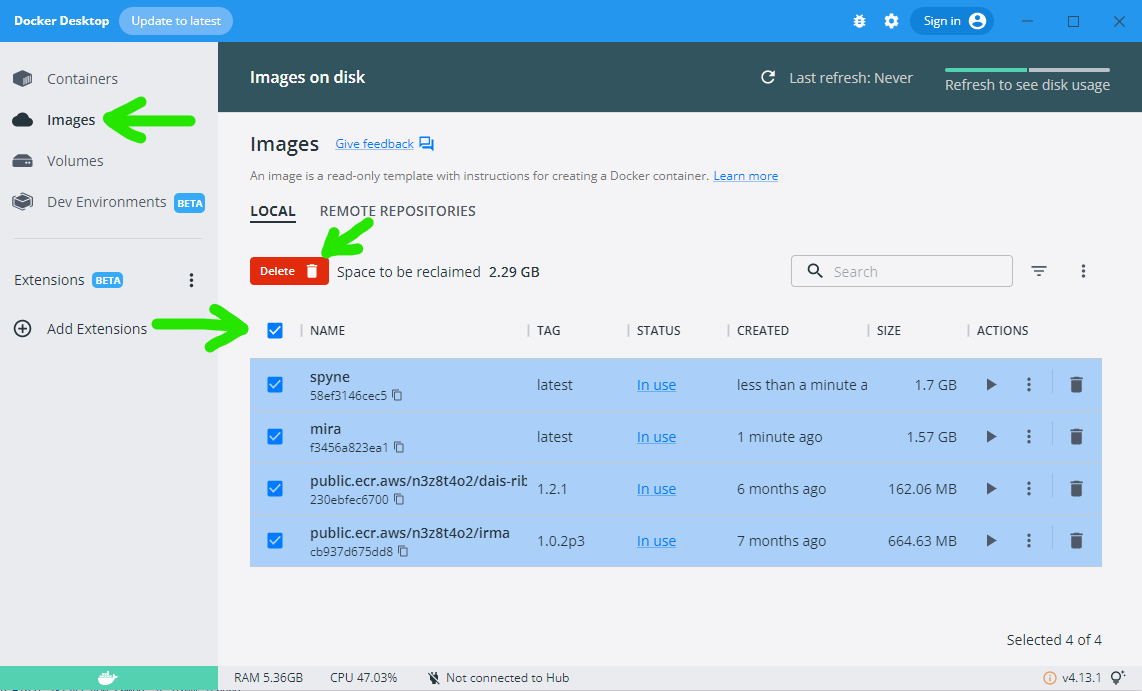This screenshot has height=691, width=1142.
Task: Click into the Search images field
Action: [x=902, y=271]
